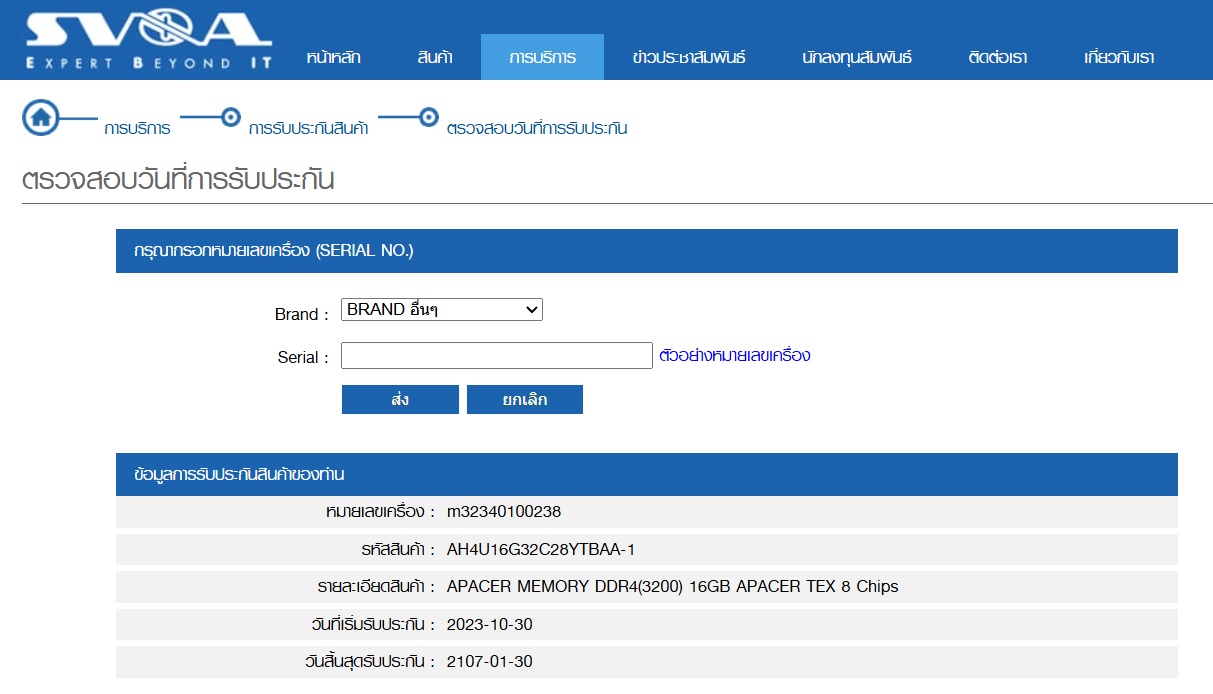
Task: Open the ตัวอย่างหมายเลขเครื่อง example link
Action: coord(735,355)
